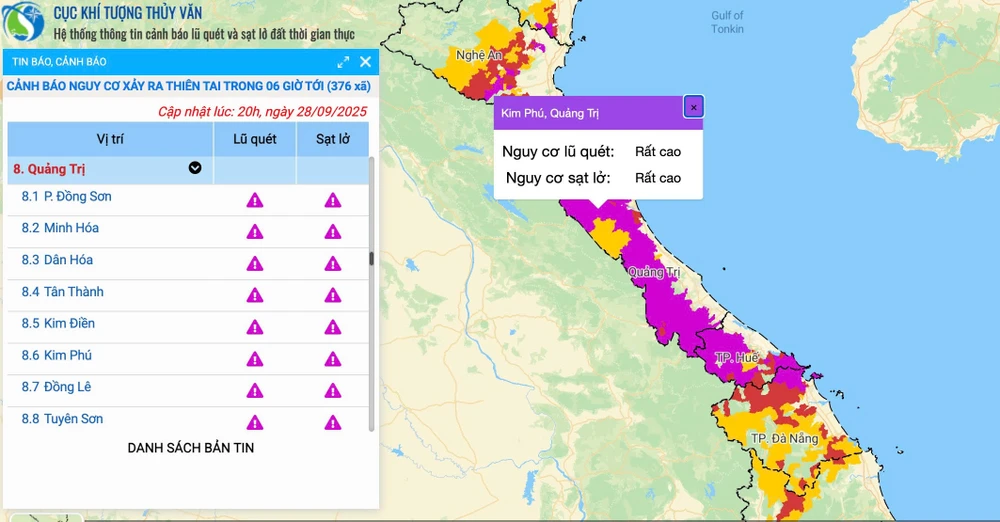Image resolution: width=1000 pixels, height=522 pixels.
Task: Collapse the Quảng Trị province group
Action: coord(195,168)
